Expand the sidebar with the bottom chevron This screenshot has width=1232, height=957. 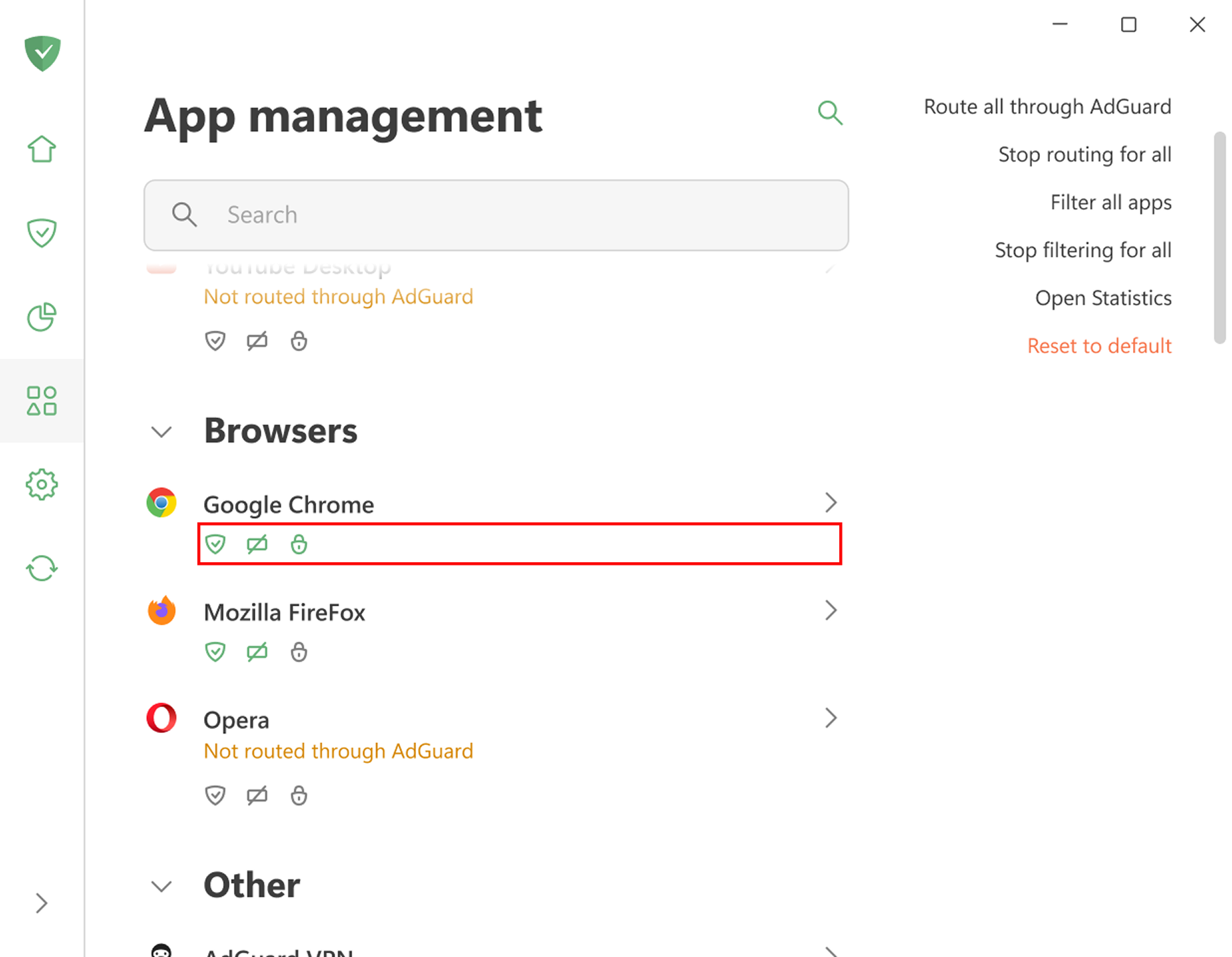[x=41, y=903]
